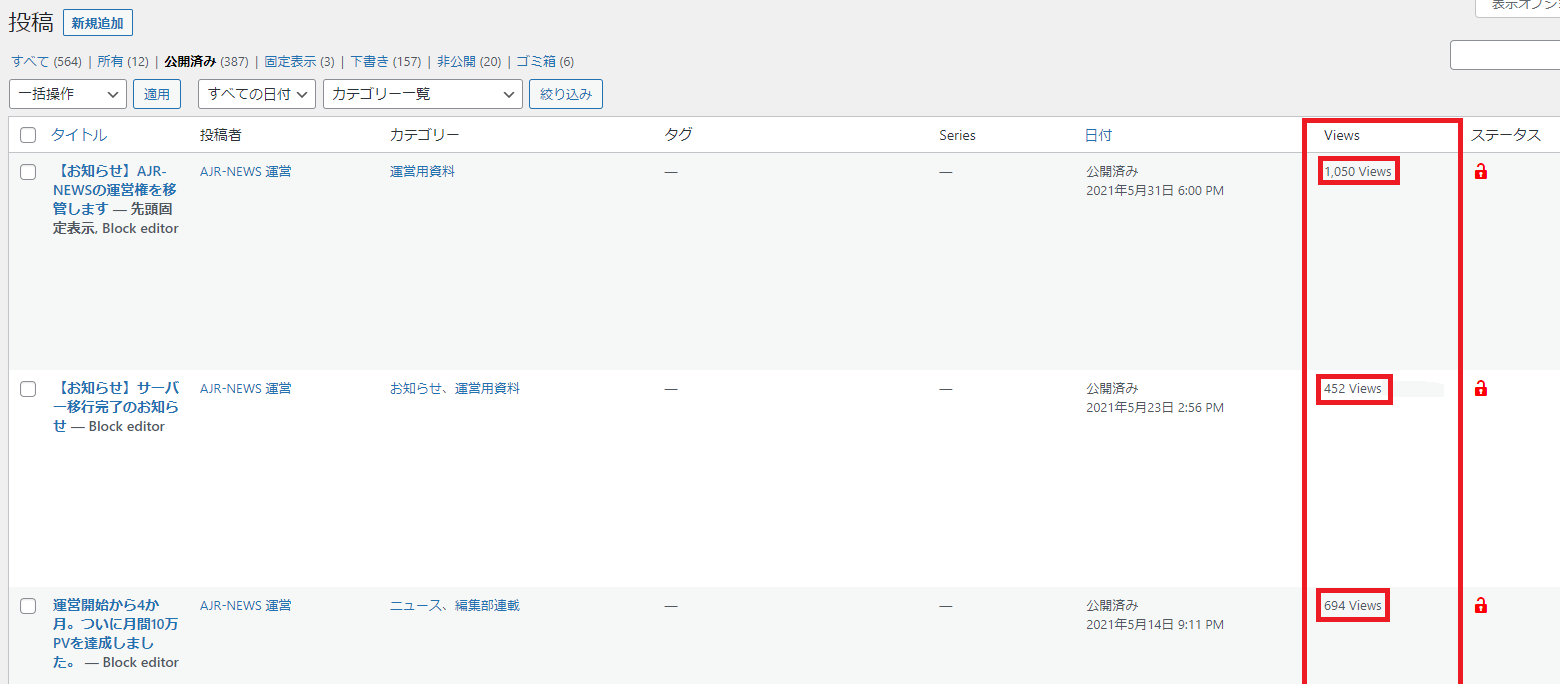Click the post search input field
Viewport: 1560px width, 684px height.
pyautogui.click(x=1505, y=55)
